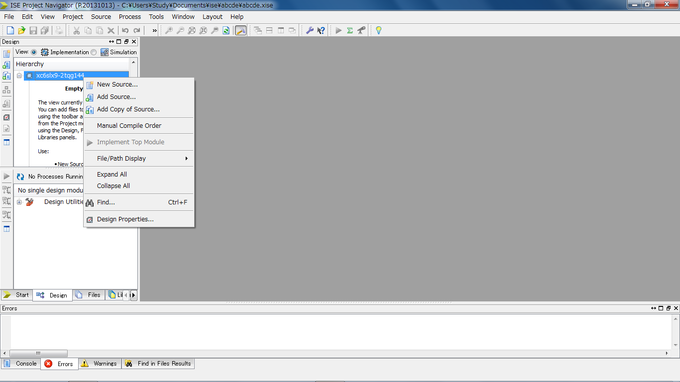
Task: Click the New file toolbar icon
Action: (x=10, y=30)
